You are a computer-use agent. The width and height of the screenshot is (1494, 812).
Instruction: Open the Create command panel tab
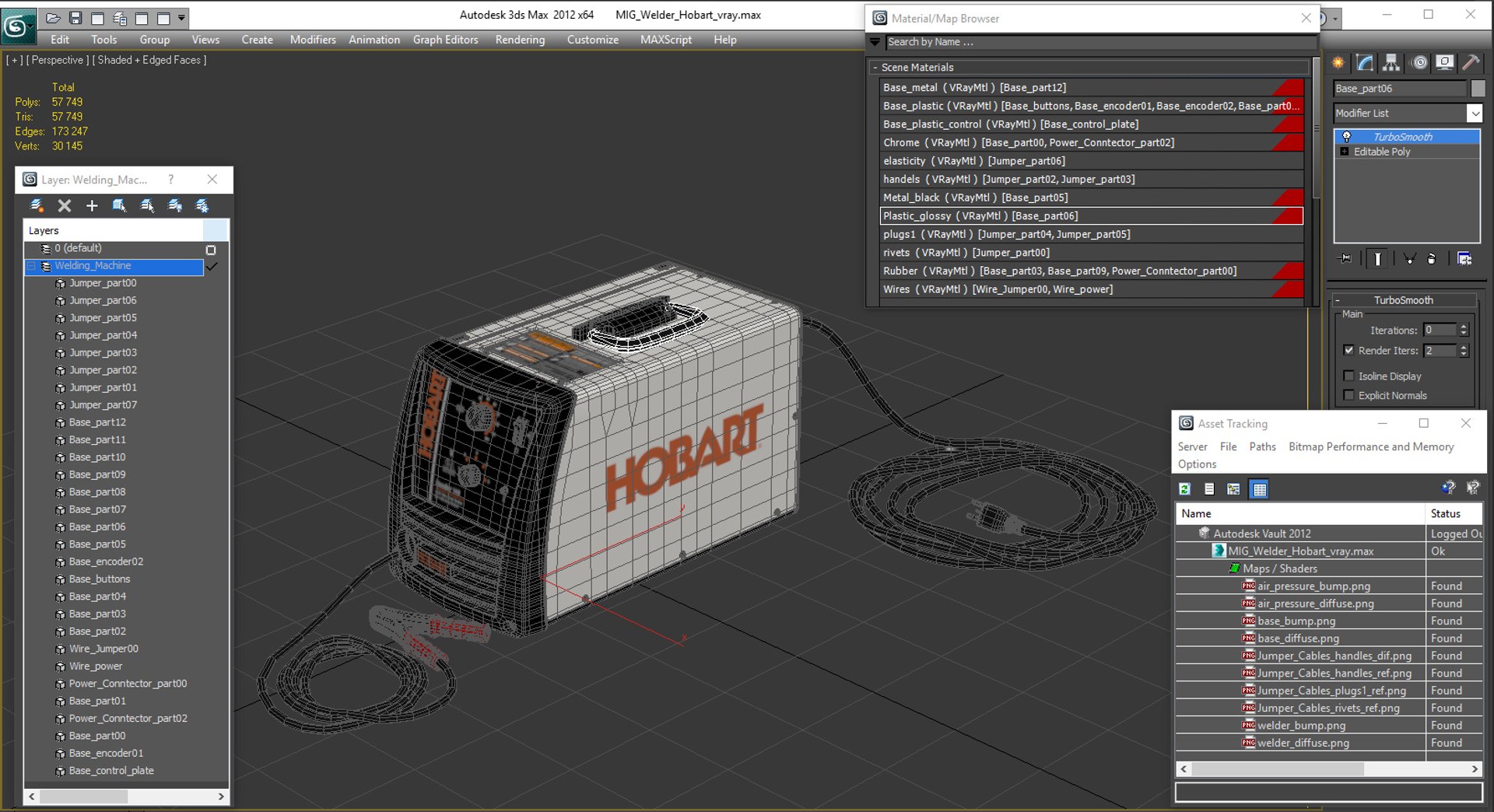1338,63
